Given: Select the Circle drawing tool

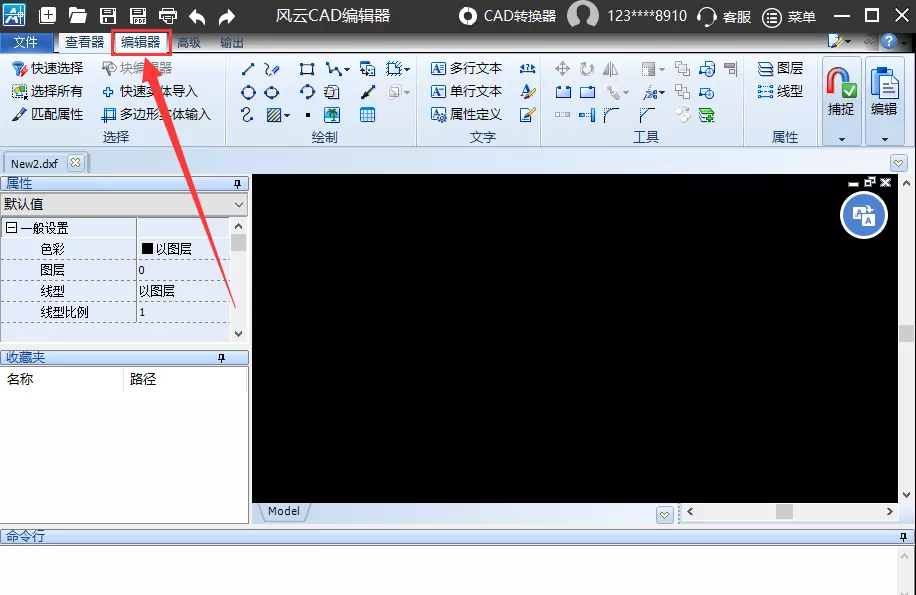Looking at the screenshot, I should tap(248, 92).
